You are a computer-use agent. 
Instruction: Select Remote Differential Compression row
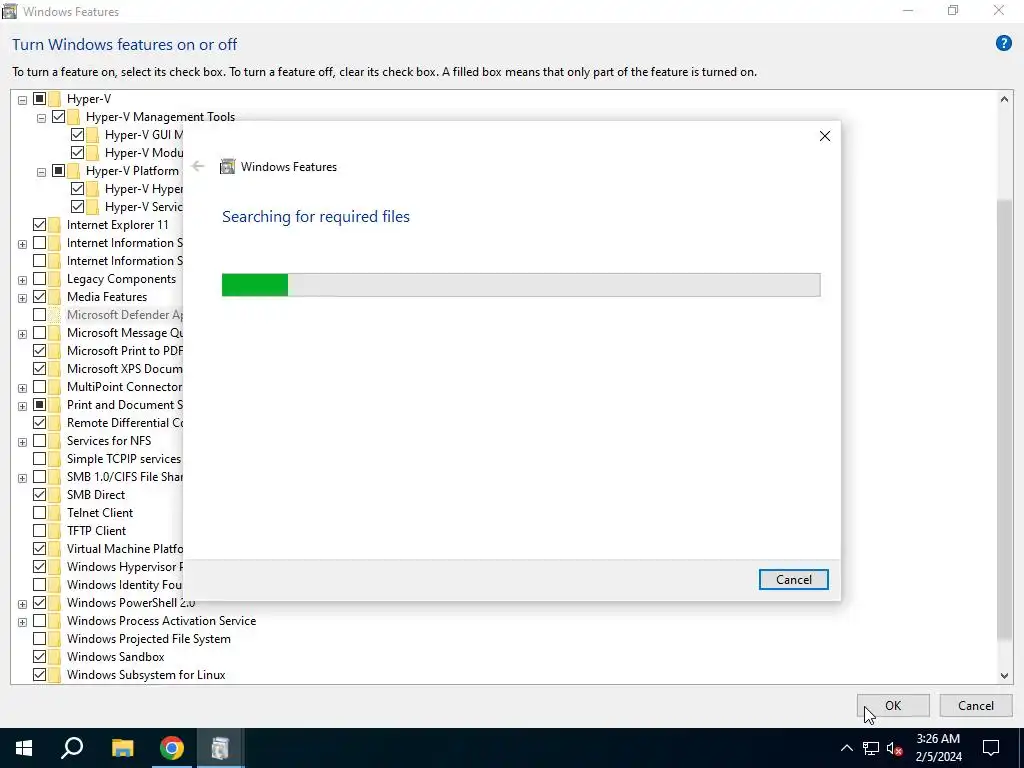click(124, 423)
